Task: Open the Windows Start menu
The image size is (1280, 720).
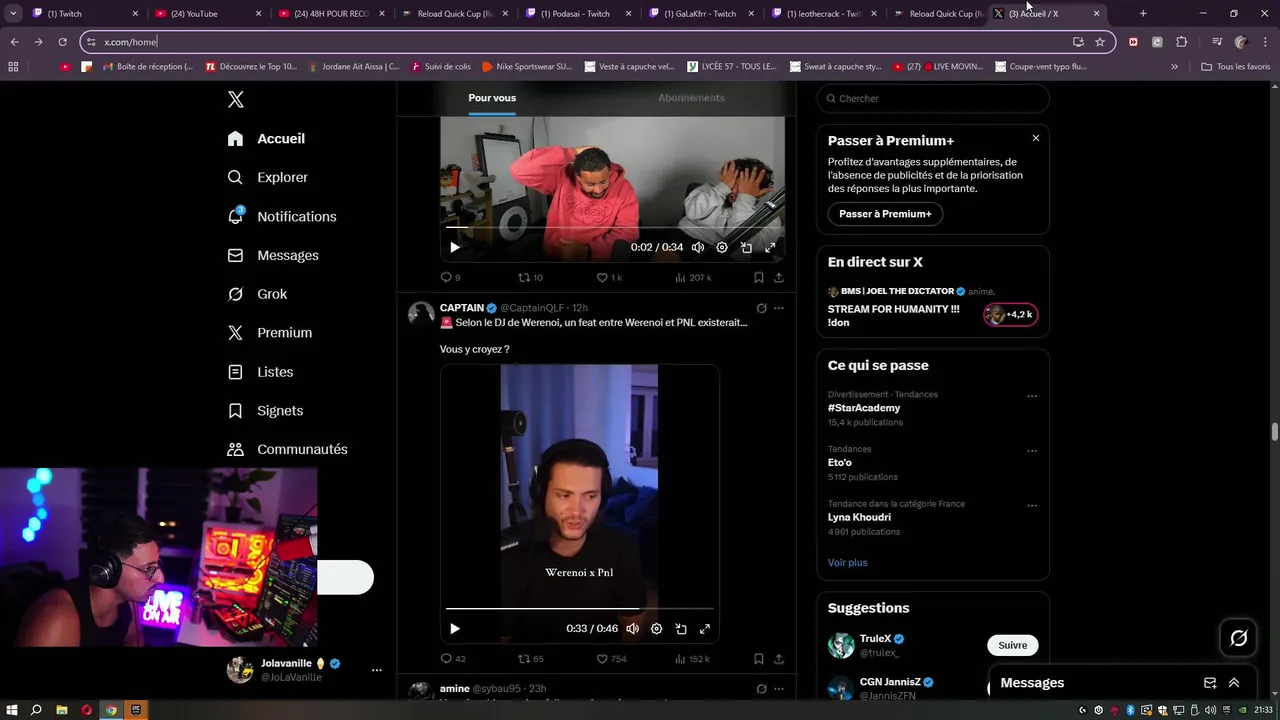Action: (x=12, y=710)
